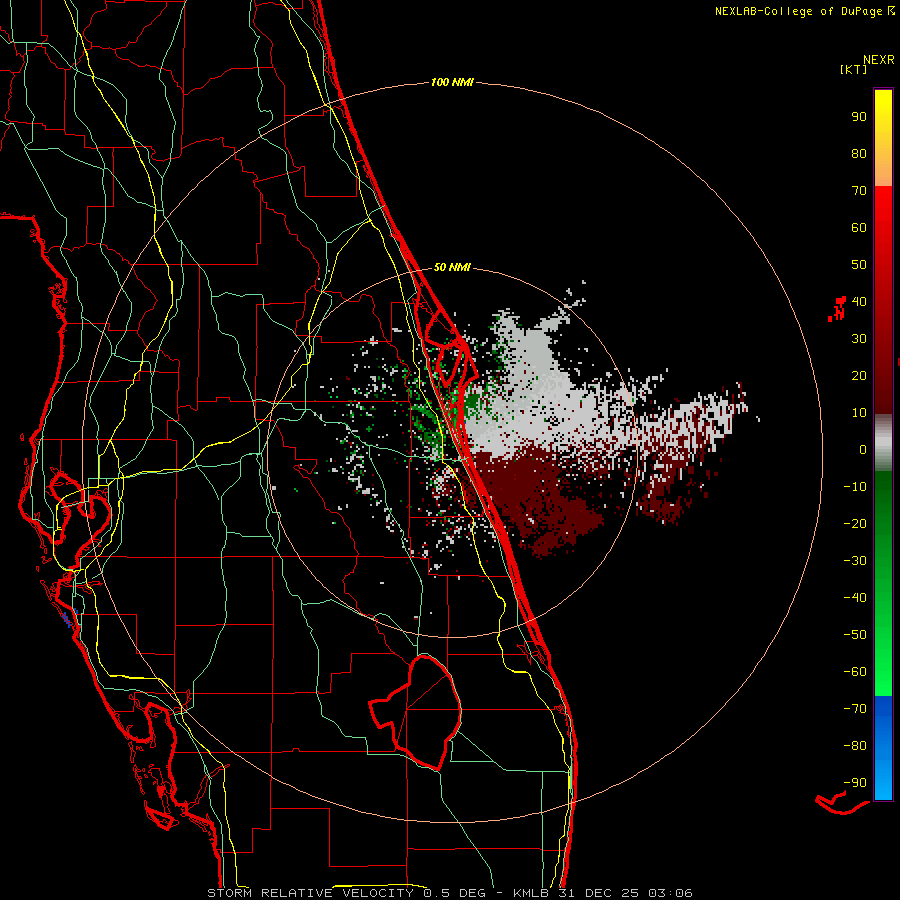
Task: Click the positive 30 scale value
Action: coord(859,339)
